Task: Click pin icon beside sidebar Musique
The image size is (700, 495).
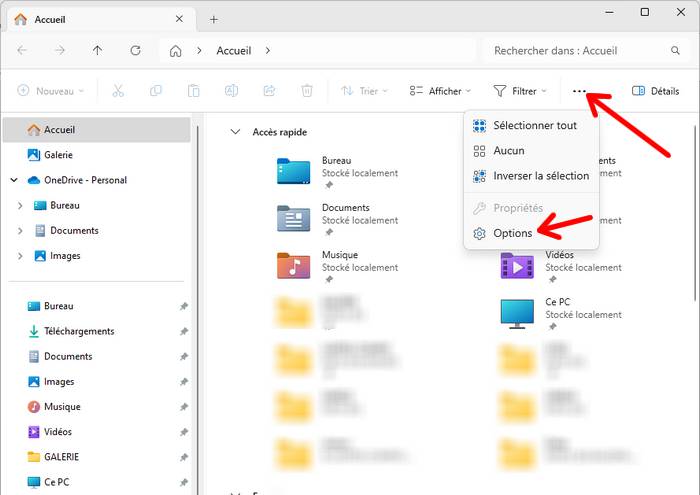Action: [183, 407]
